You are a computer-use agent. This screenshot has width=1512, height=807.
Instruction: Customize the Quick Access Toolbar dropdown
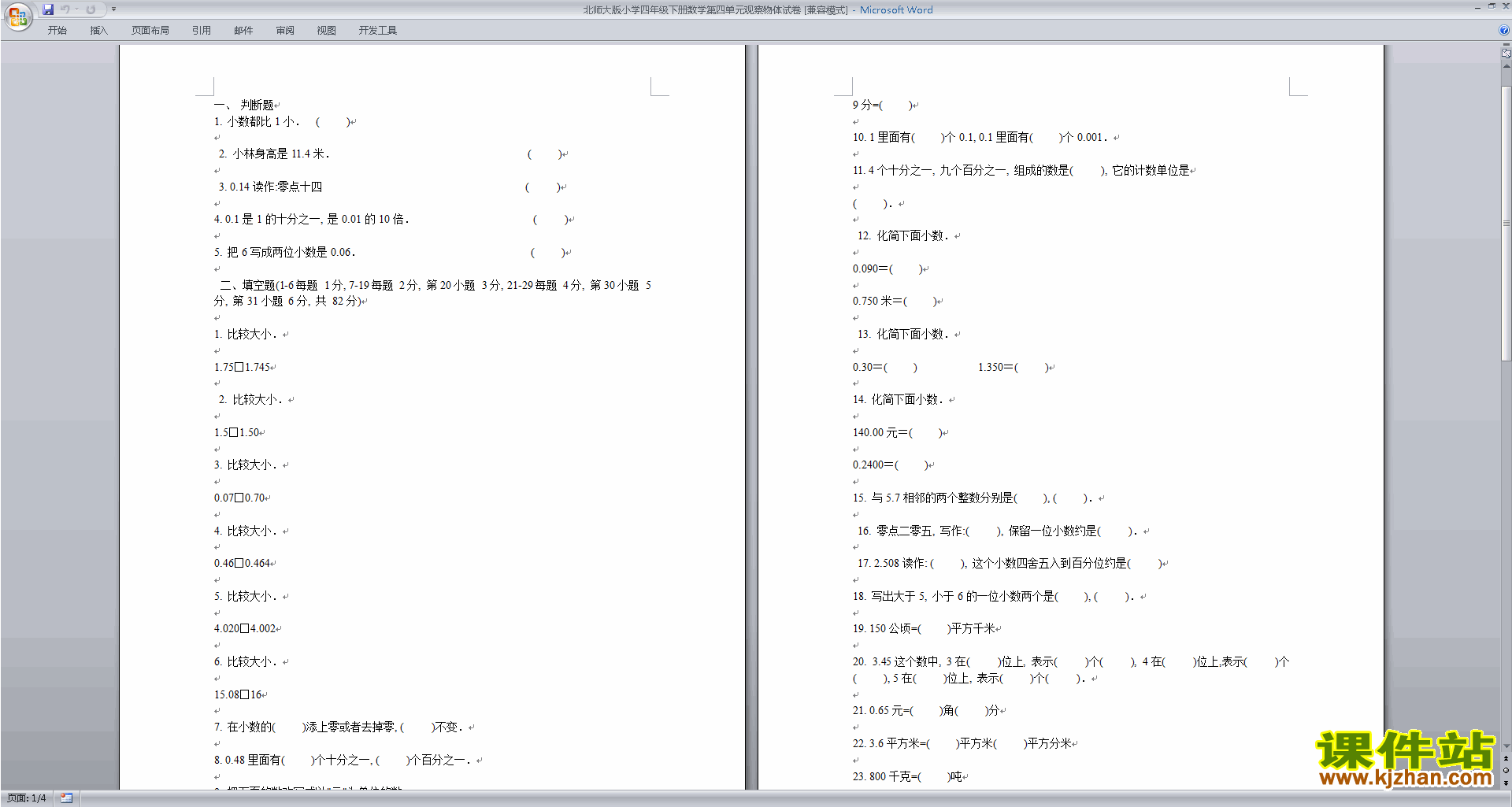tap(113, 9)
